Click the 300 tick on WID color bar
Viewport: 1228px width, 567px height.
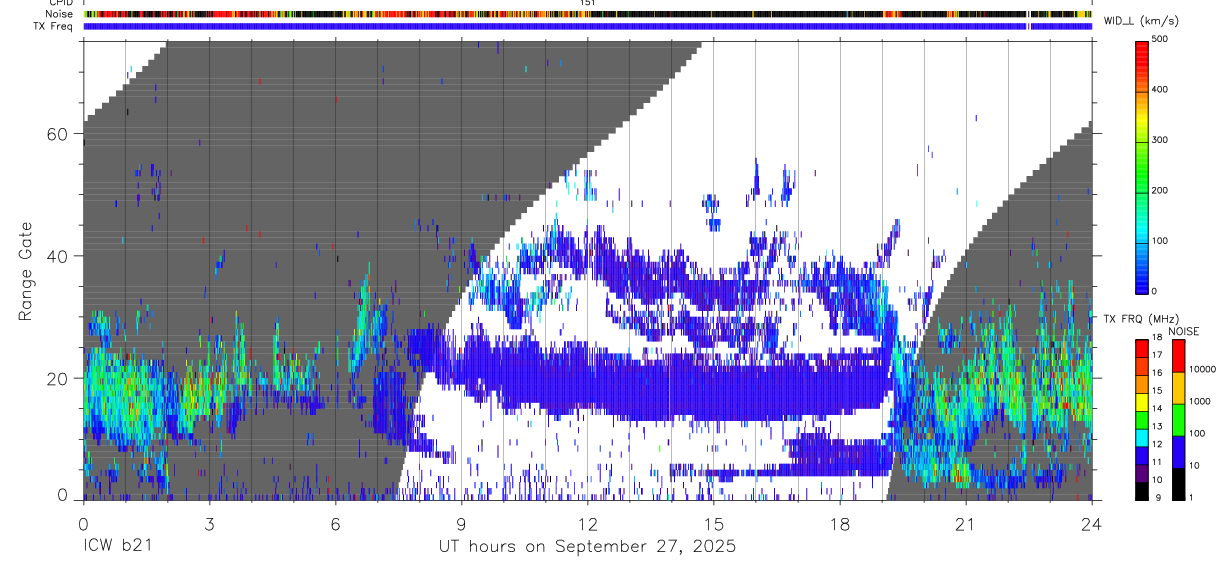click(1161, 140)
